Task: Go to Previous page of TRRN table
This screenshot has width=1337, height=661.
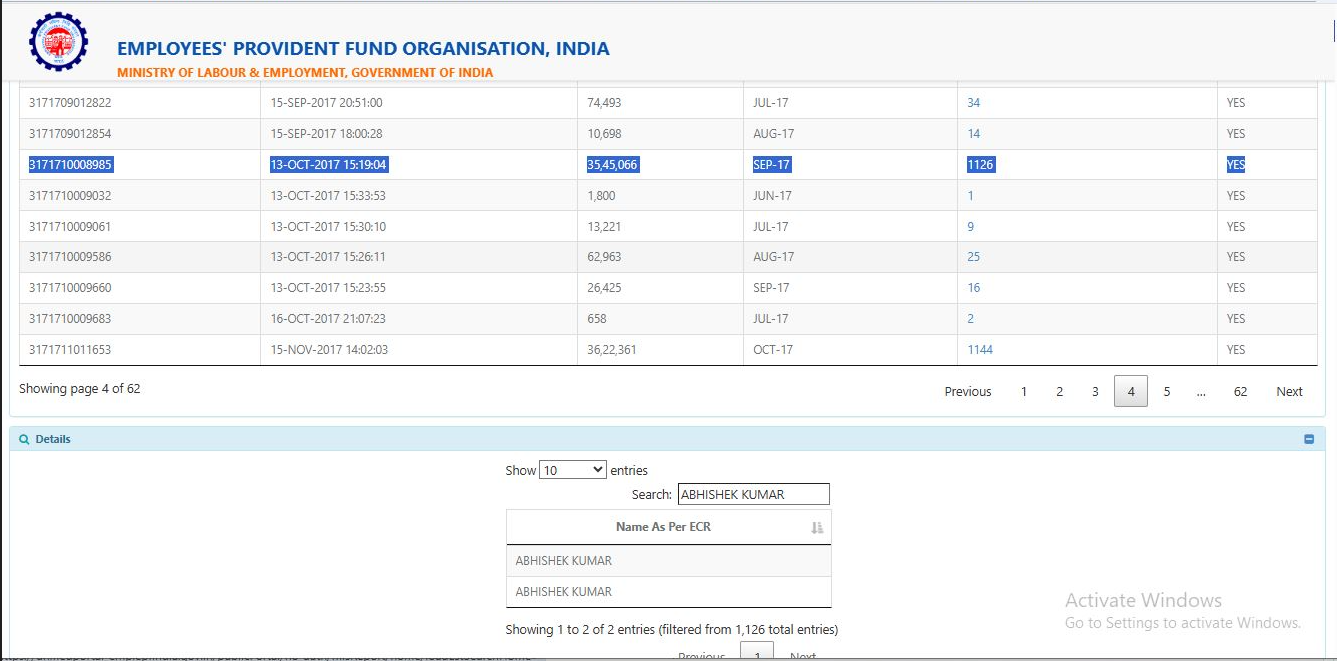Action: tap(967, 391)
